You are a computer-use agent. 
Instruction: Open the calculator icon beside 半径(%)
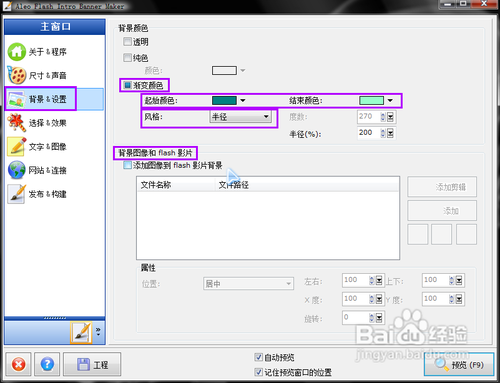[x=390, y=133]
